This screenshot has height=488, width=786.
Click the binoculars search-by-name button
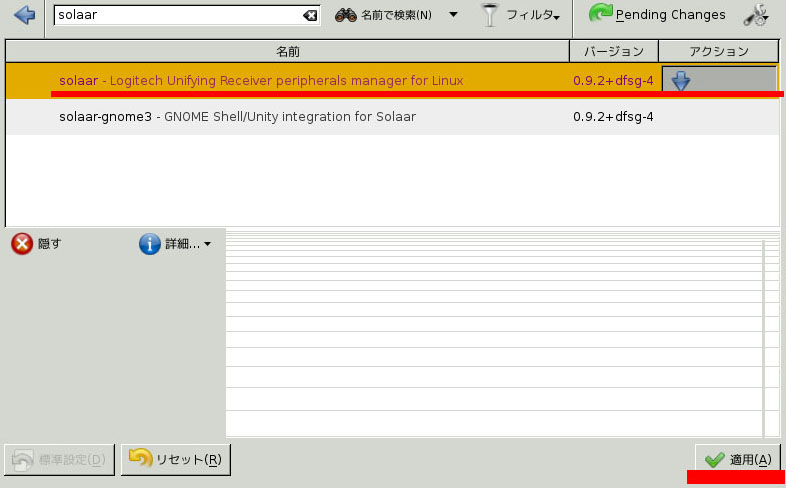pyautogui.click(x=383, y=15)
